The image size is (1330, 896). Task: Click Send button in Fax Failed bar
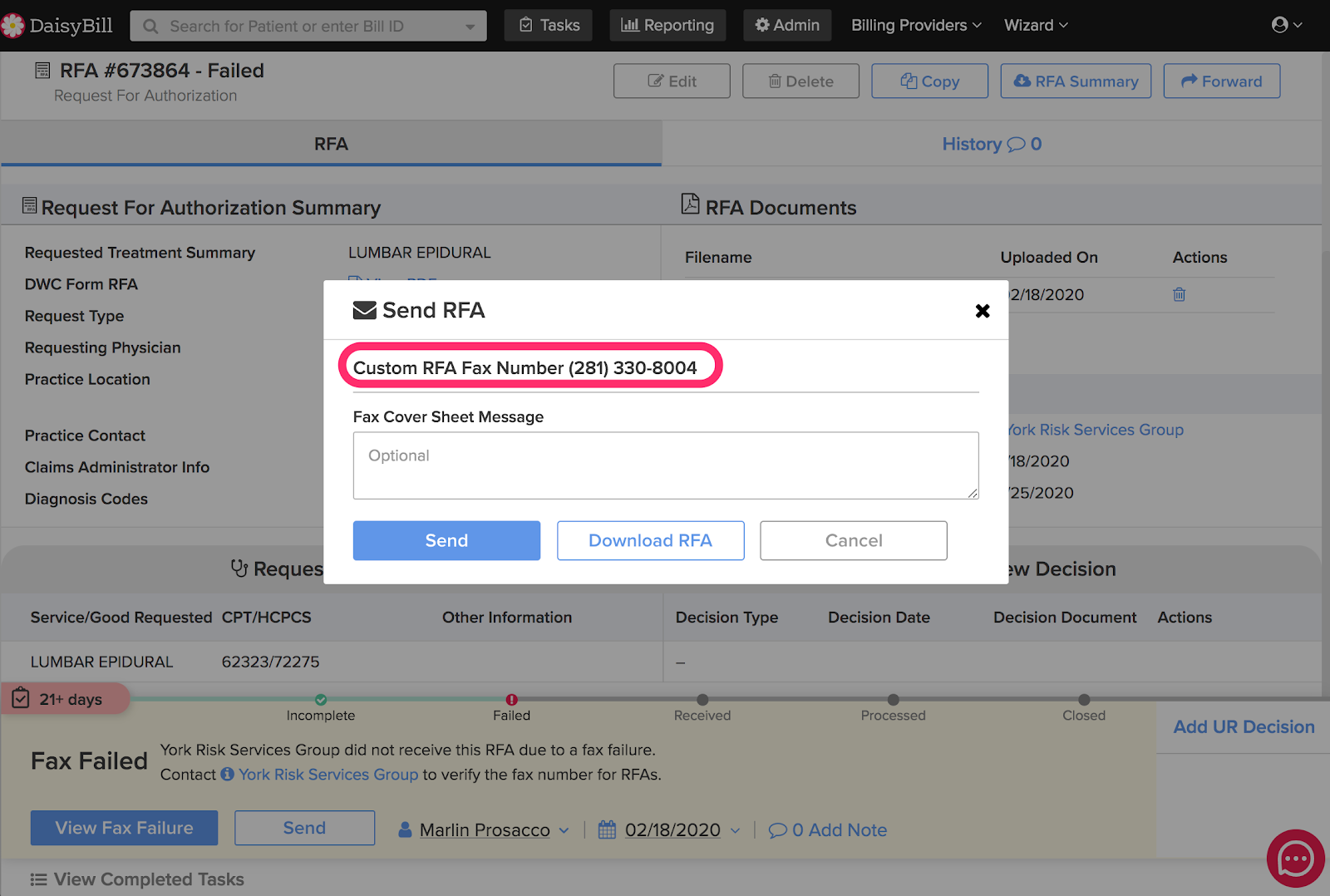tap(304, 828)
